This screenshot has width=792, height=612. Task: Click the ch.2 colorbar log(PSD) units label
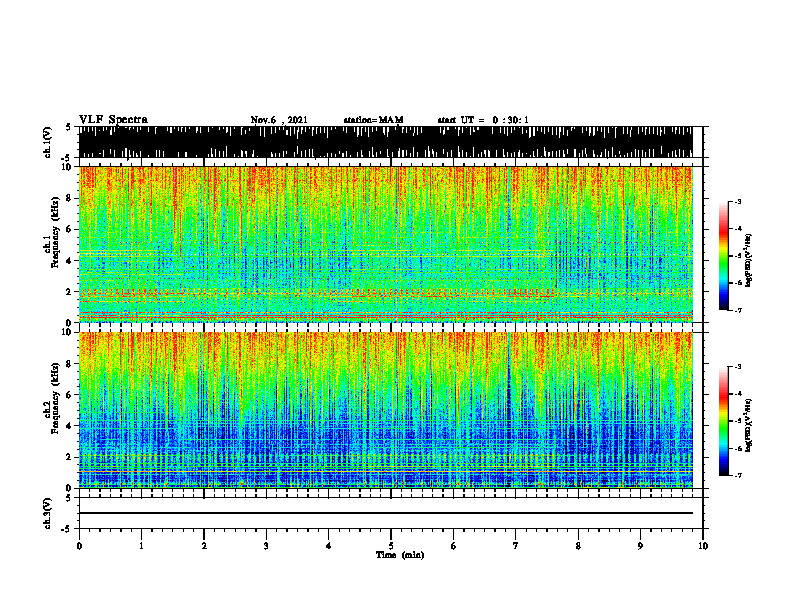coord(749,425)
